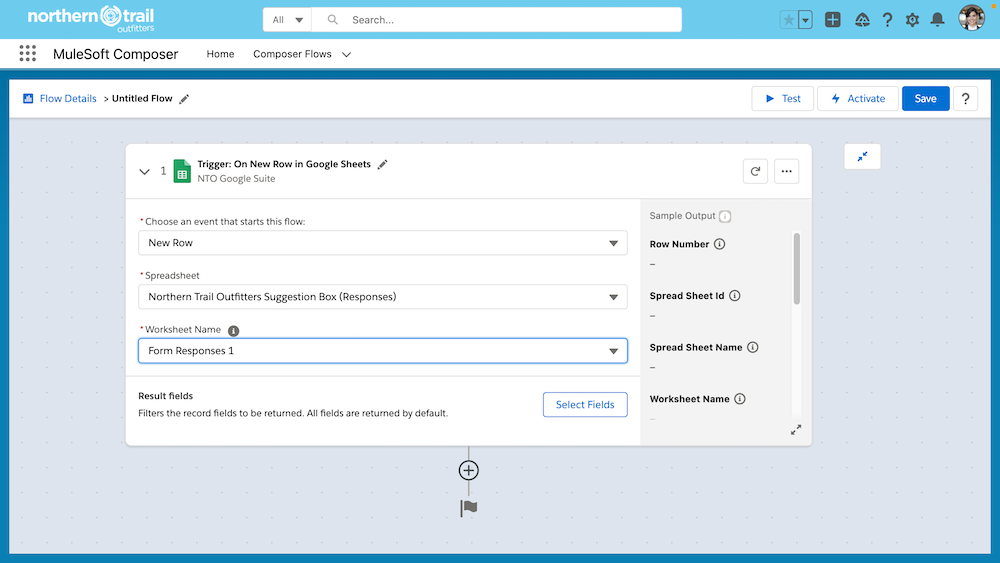This screenshot has width=1000, height=563.
Task: Click the Row Number info icon
Action: point(719,244)
